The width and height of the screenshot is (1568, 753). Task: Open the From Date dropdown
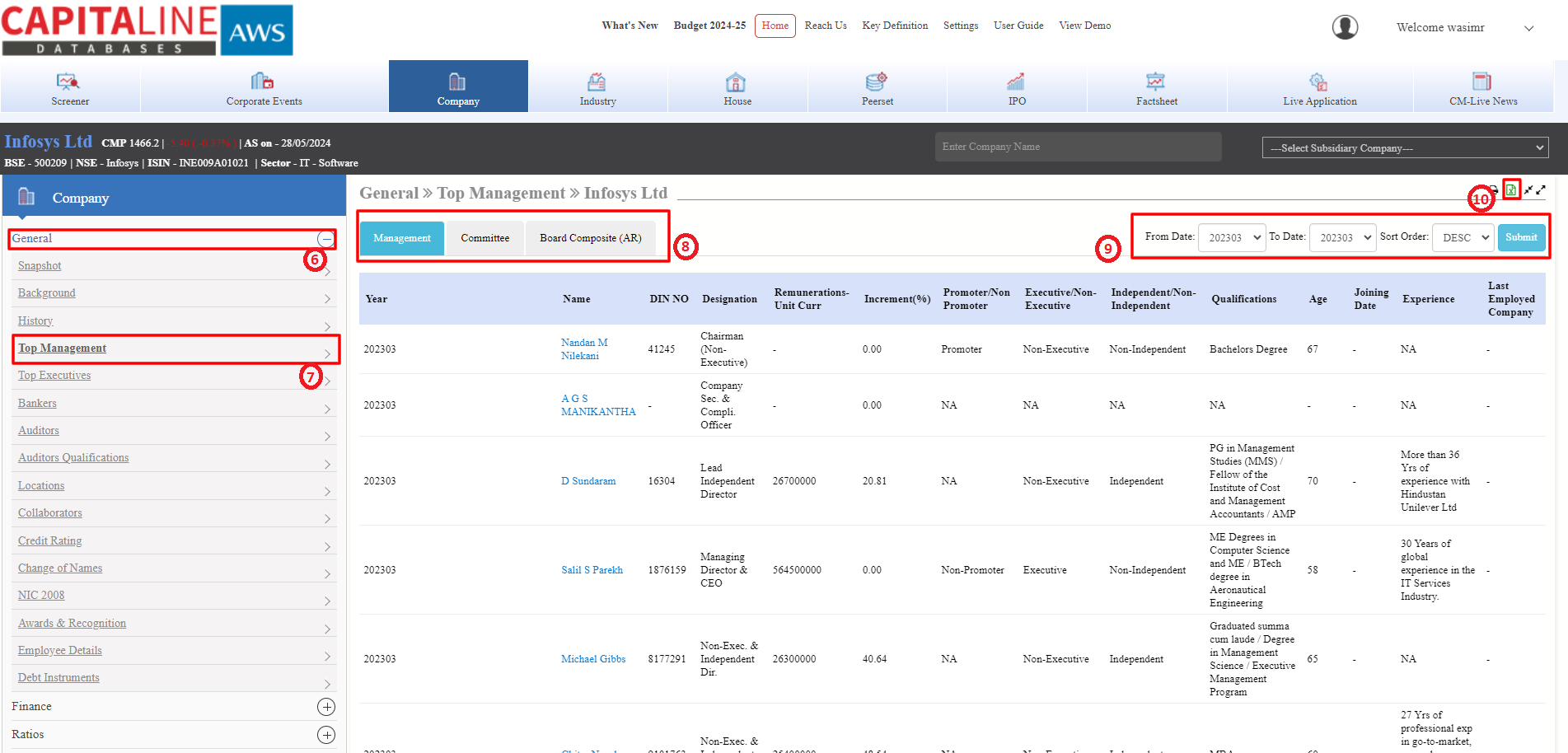tap(1232, 237)
